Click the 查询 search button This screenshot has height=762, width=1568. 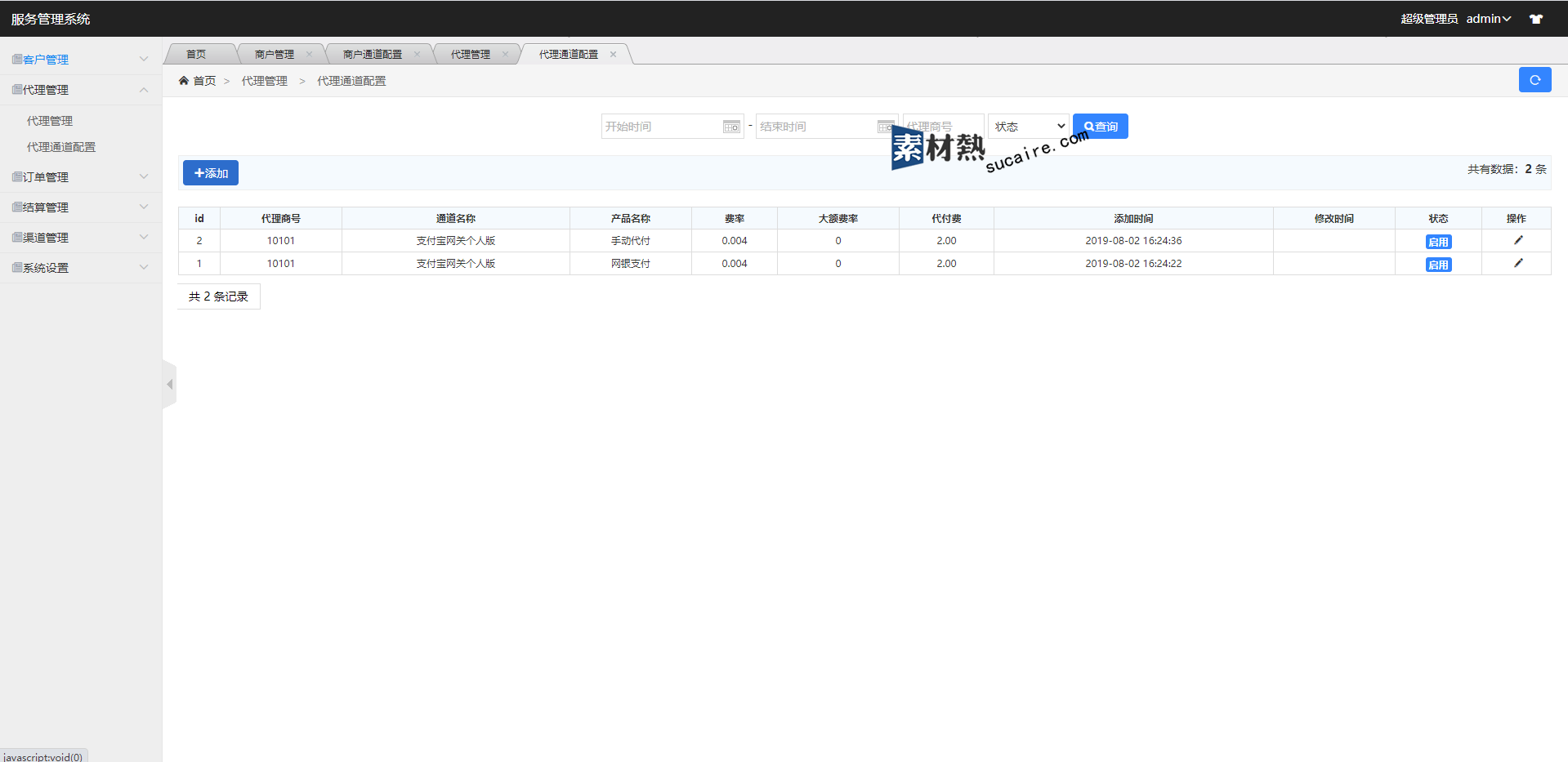[1100, 127]
